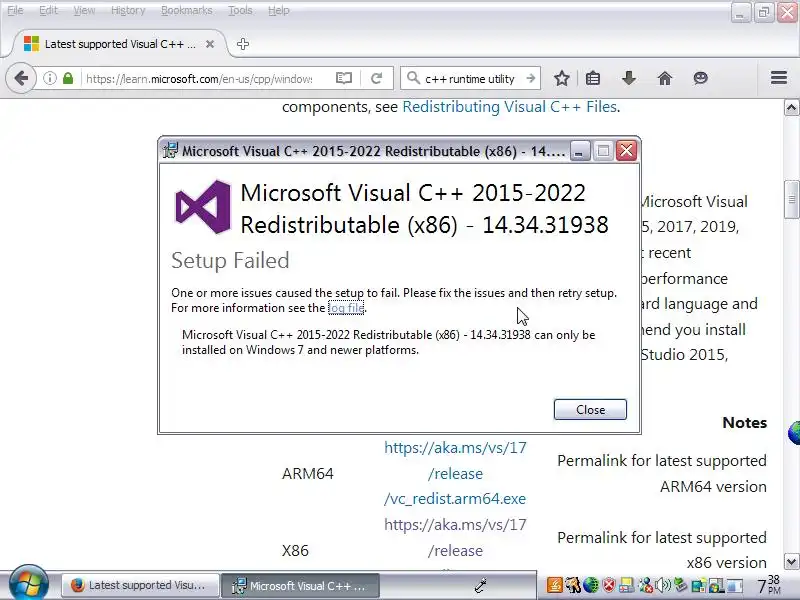Open the downloads arrow panel

[x=629, y=79]
